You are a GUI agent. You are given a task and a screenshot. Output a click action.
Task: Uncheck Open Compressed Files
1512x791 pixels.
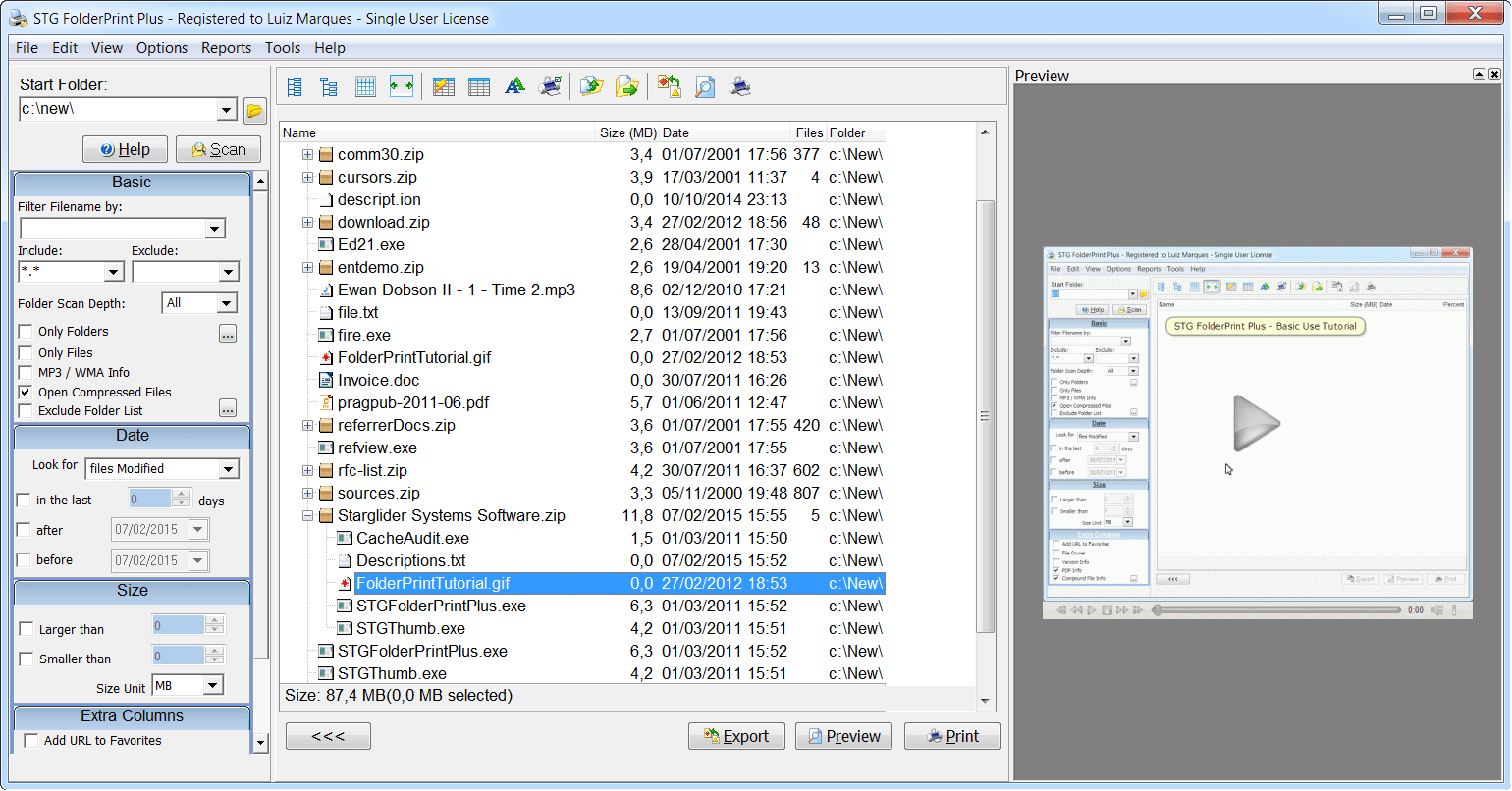point(27,392)
